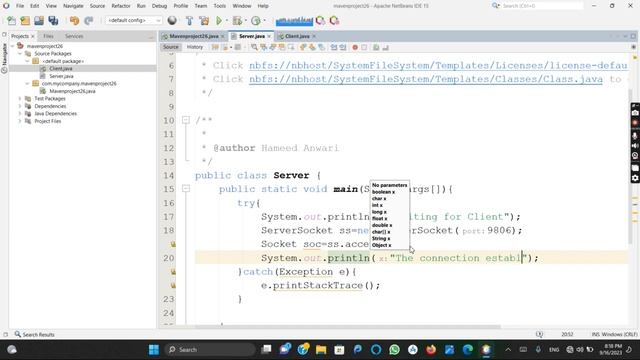This screenshot has width=640, height=360.
Task: Collapse the Javadoc comment fold at line 10
Action: 186,120
